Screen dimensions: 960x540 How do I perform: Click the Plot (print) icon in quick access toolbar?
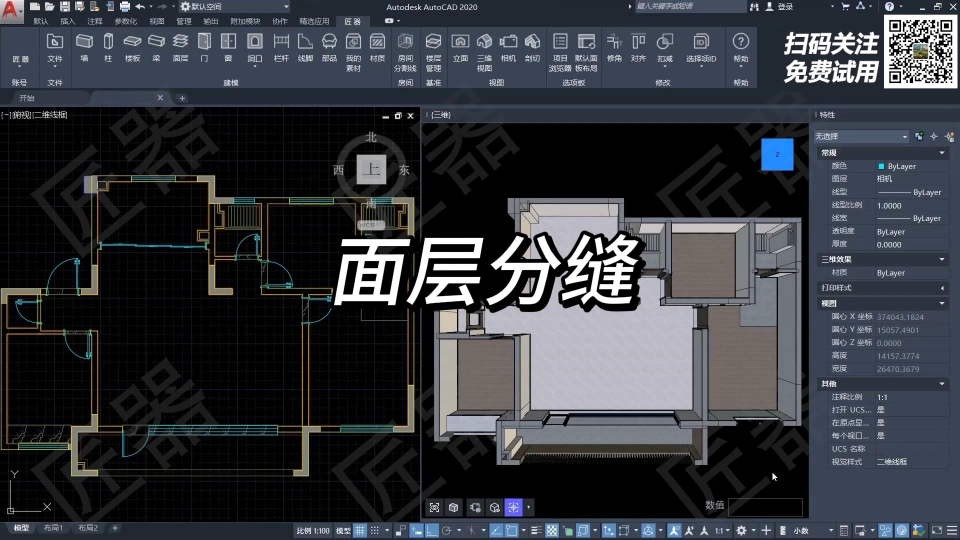pos(124,7)
